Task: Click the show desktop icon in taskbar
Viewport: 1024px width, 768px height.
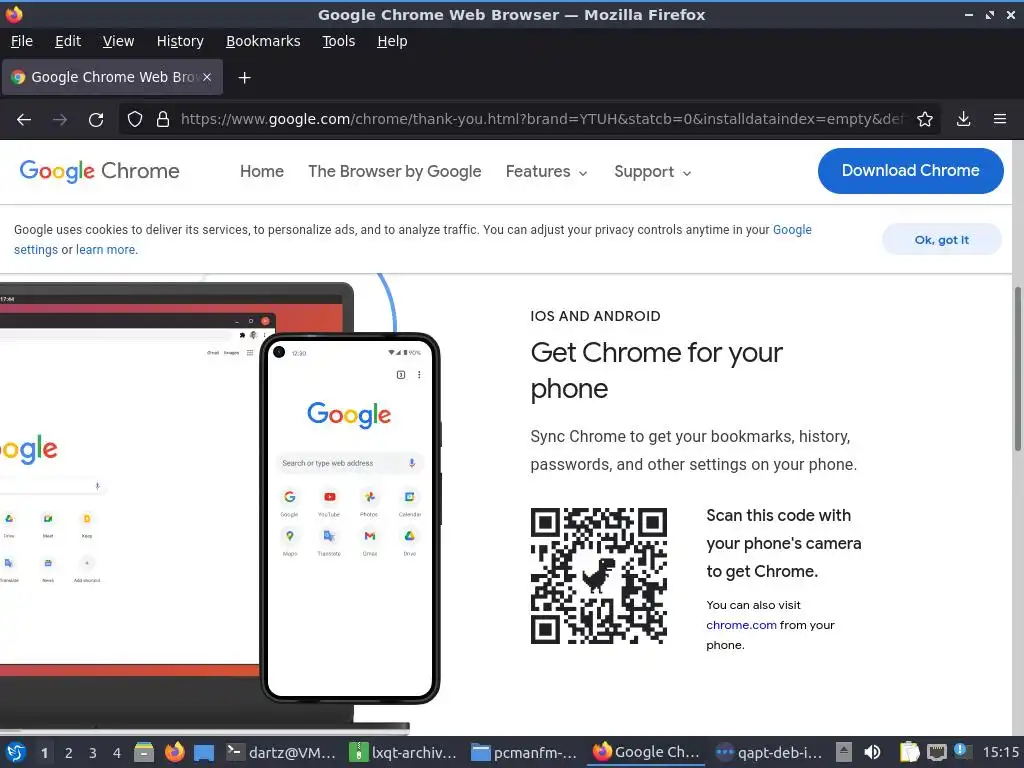Action: pos(204,752)
